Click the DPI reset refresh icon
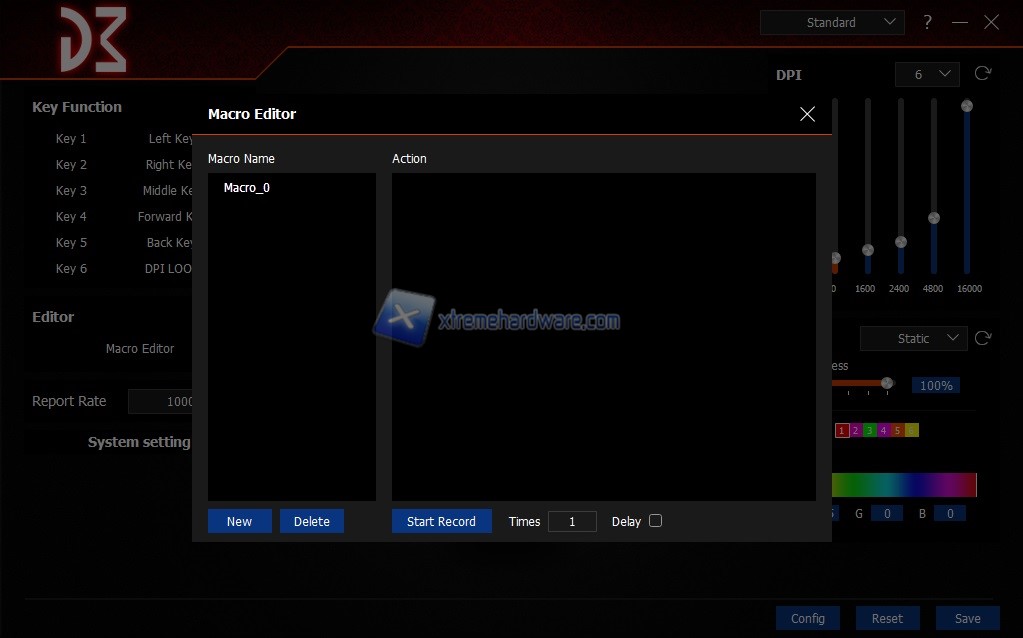This screenshot has width=1023, height=638. pos(983,74)
